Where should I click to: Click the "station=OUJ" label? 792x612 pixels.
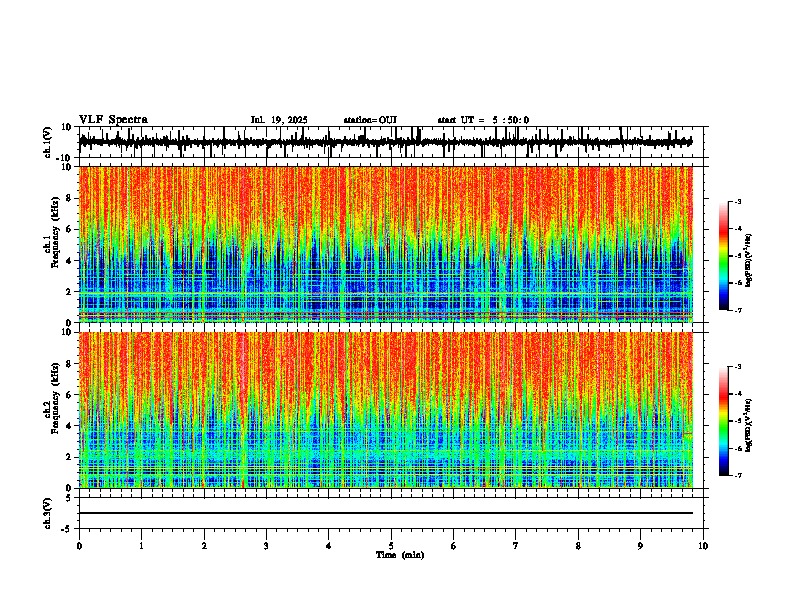coord(370,120)
